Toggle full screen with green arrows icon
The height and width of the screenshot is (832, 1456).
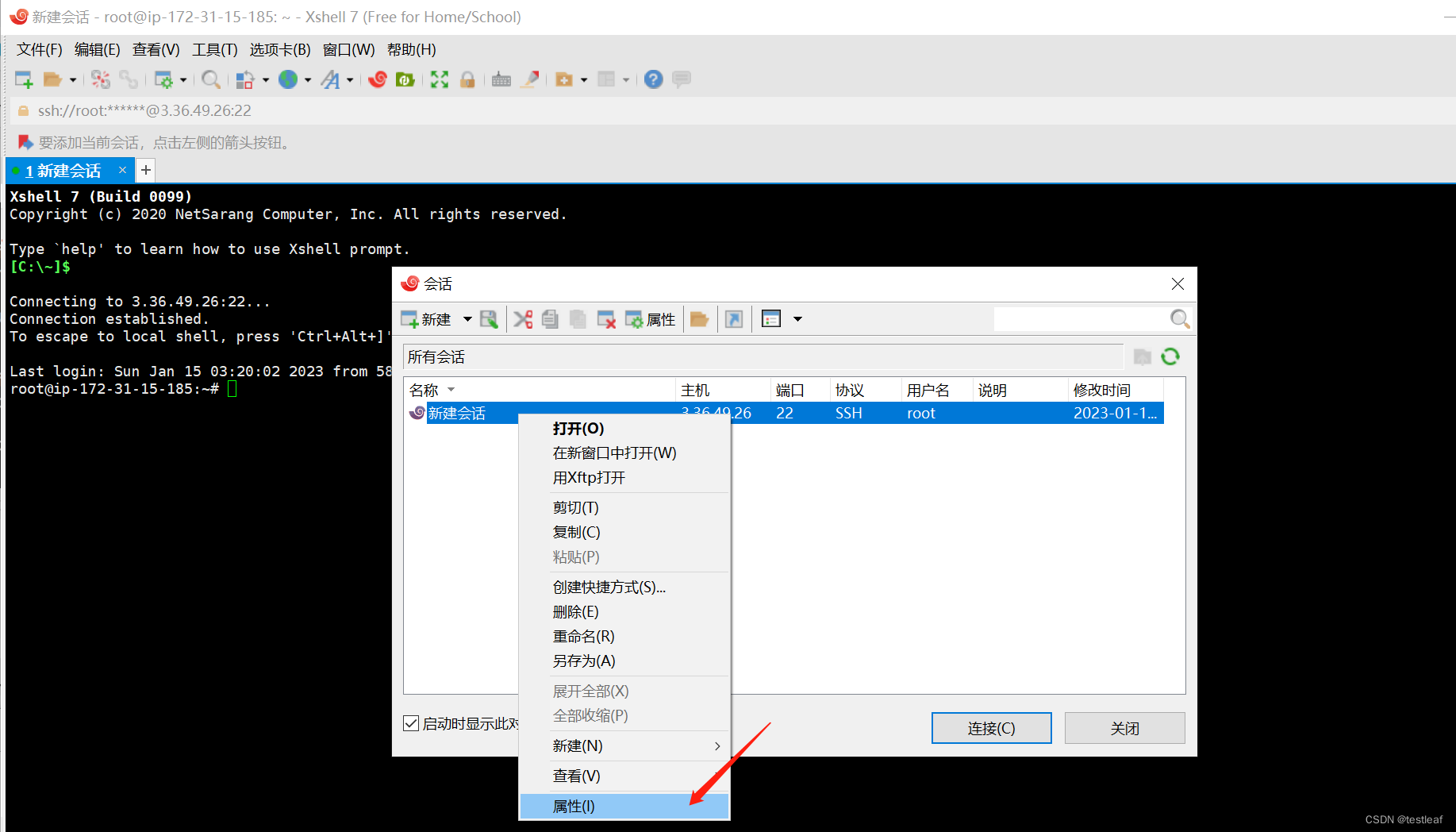pos(440,79)
